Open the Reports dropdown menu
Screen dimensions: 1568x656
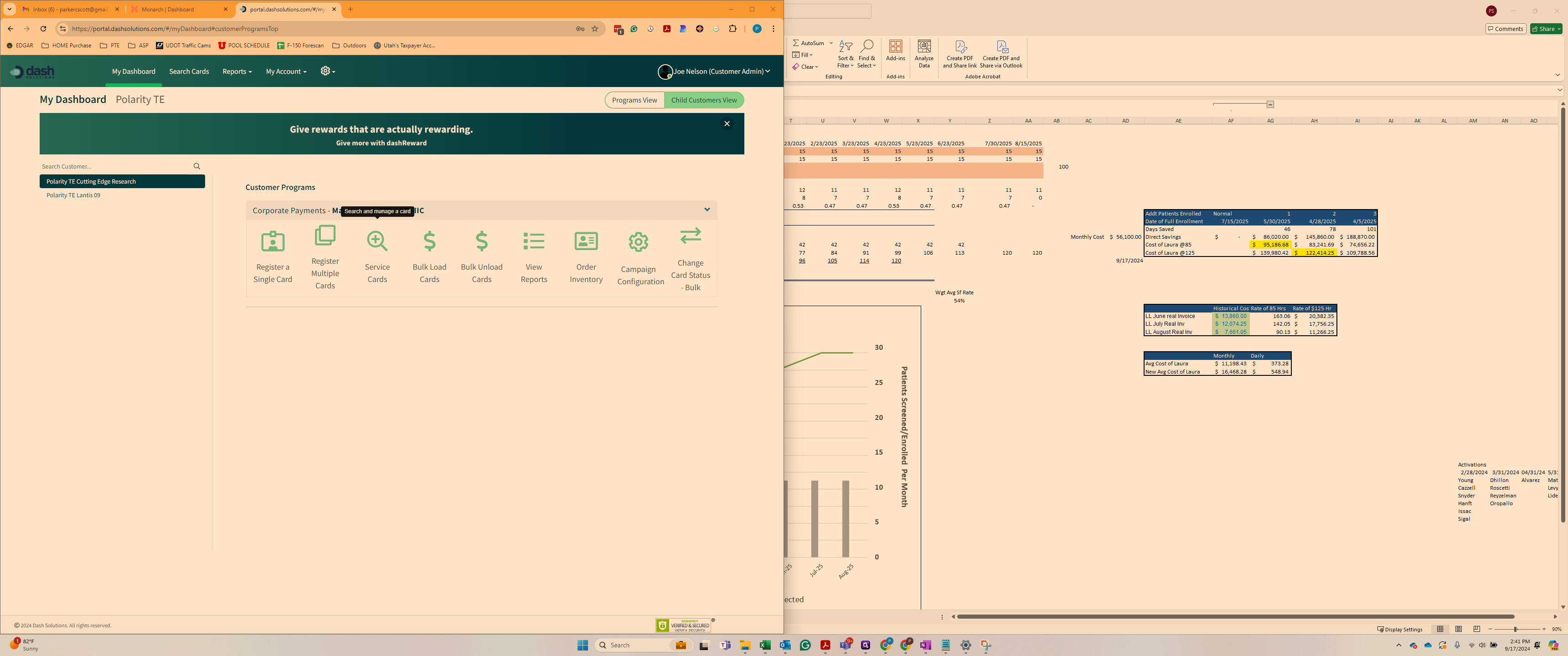pos(237,72)
